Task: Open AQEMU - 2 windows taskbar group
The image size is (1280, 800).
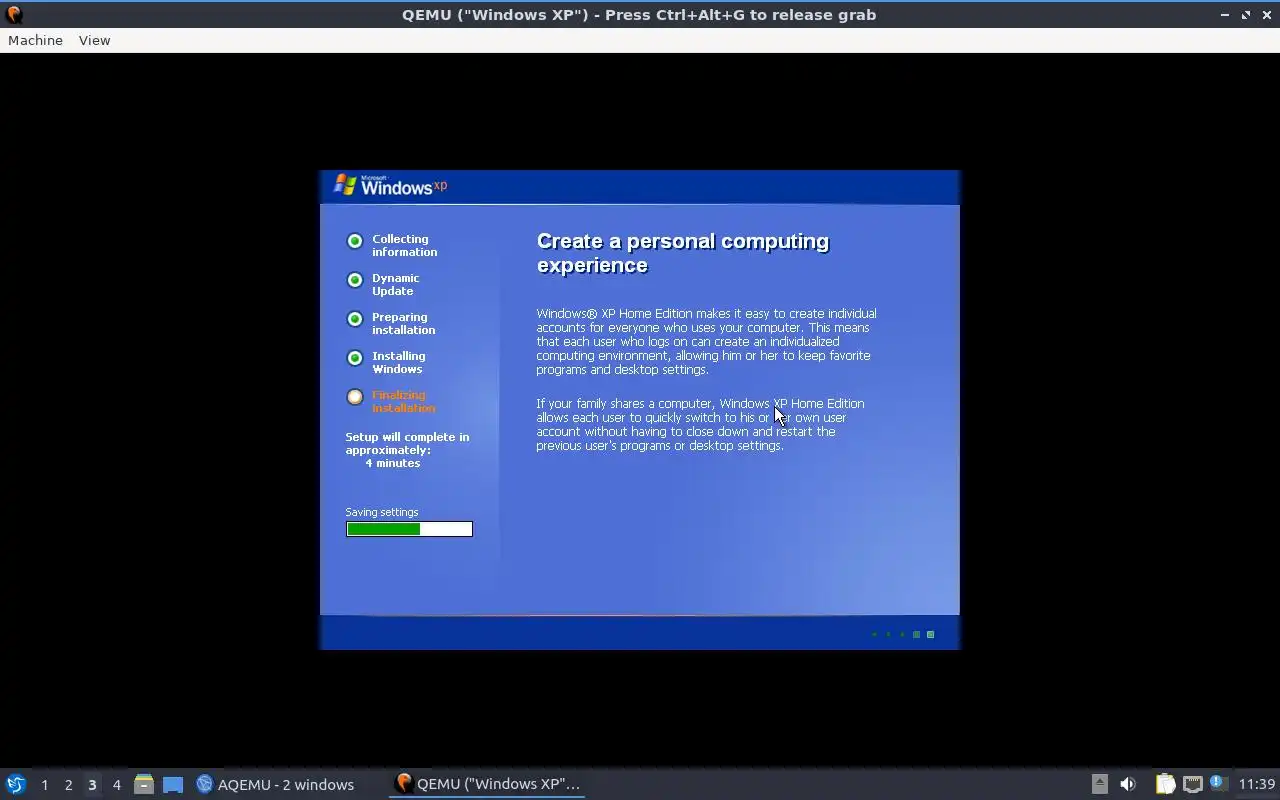Action: (x=276, y=784)
